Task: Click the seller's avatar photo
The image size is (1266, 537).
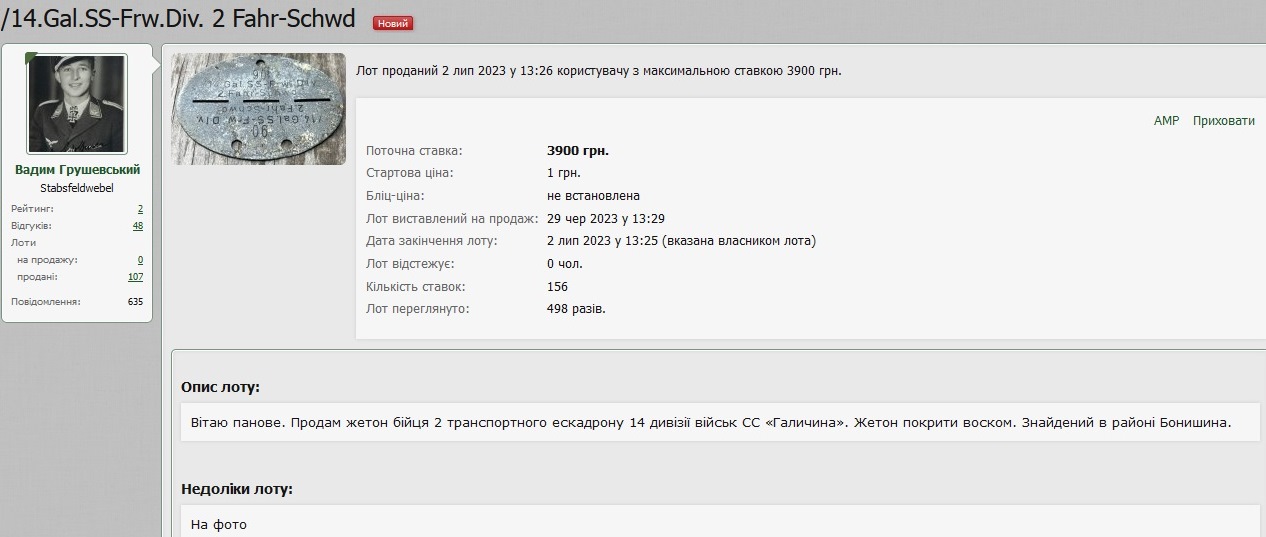Action: click(77, 104)
